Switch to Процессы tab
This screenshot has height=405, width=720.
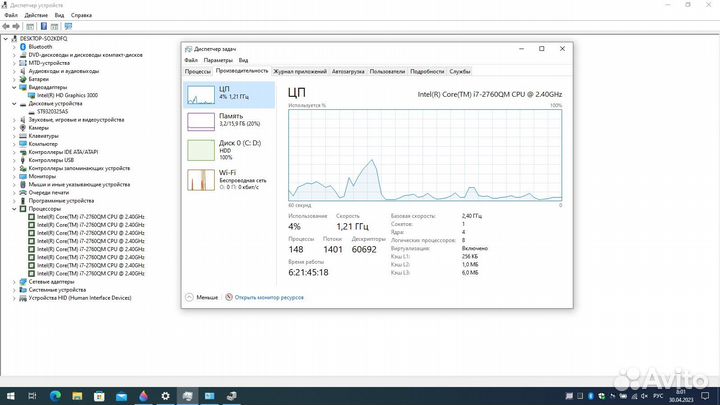[x=197, y=72]
